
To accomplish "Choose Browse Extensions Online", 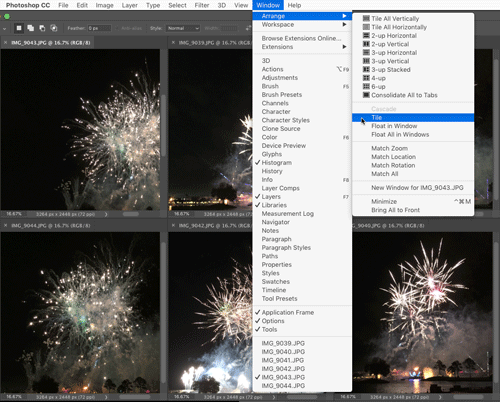I will tap(302, 38).
